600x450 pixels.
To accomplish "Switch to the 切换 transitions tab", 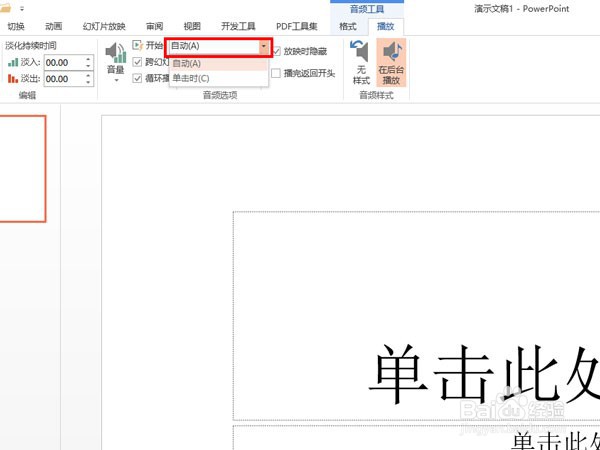I will 16,26.
